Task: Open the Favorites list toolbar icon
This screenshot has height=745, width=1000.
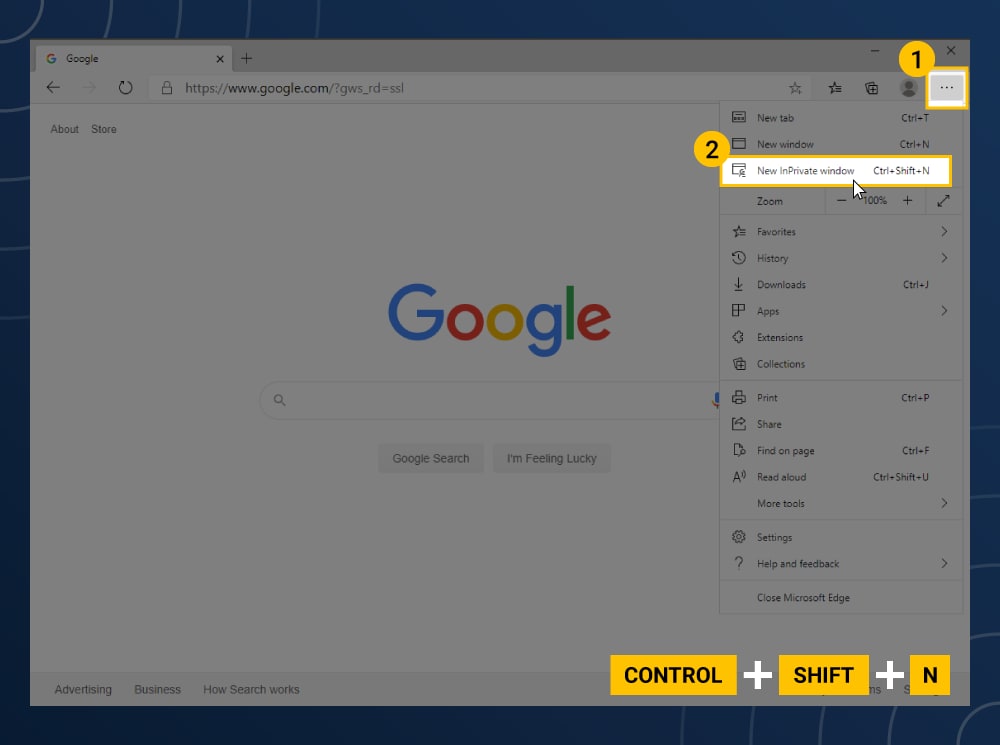Action: click(835, 88)
